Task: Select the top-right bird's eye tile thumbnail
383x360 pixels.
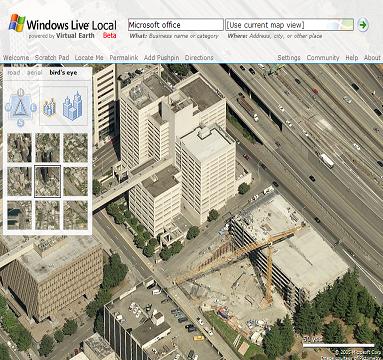Action: 76,148
